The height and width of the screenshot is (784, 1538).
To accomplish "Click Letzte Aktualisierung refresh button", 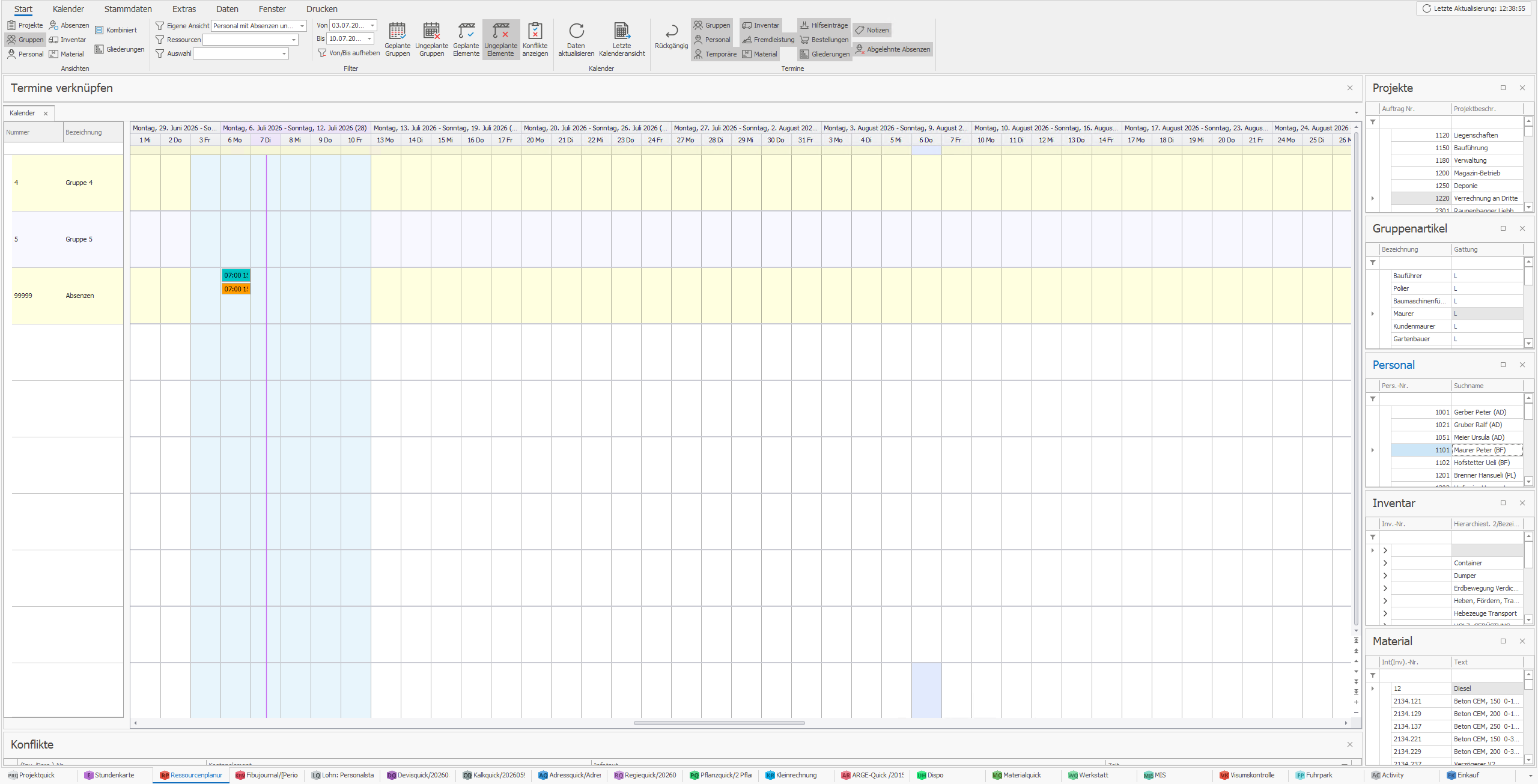I will (x=1474, y=8).
